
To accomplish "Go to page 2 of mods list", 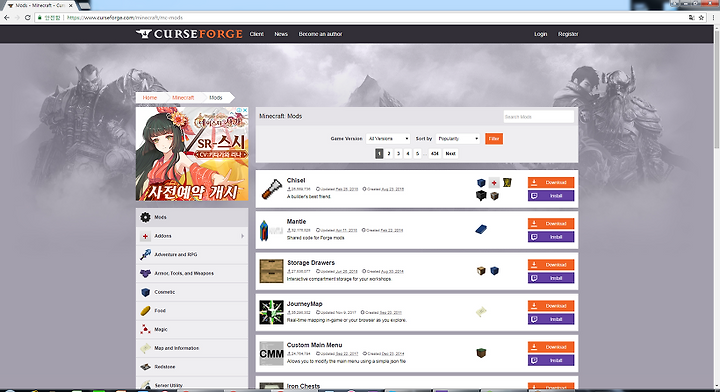I will pyautogui.click(x=388, y=154).
